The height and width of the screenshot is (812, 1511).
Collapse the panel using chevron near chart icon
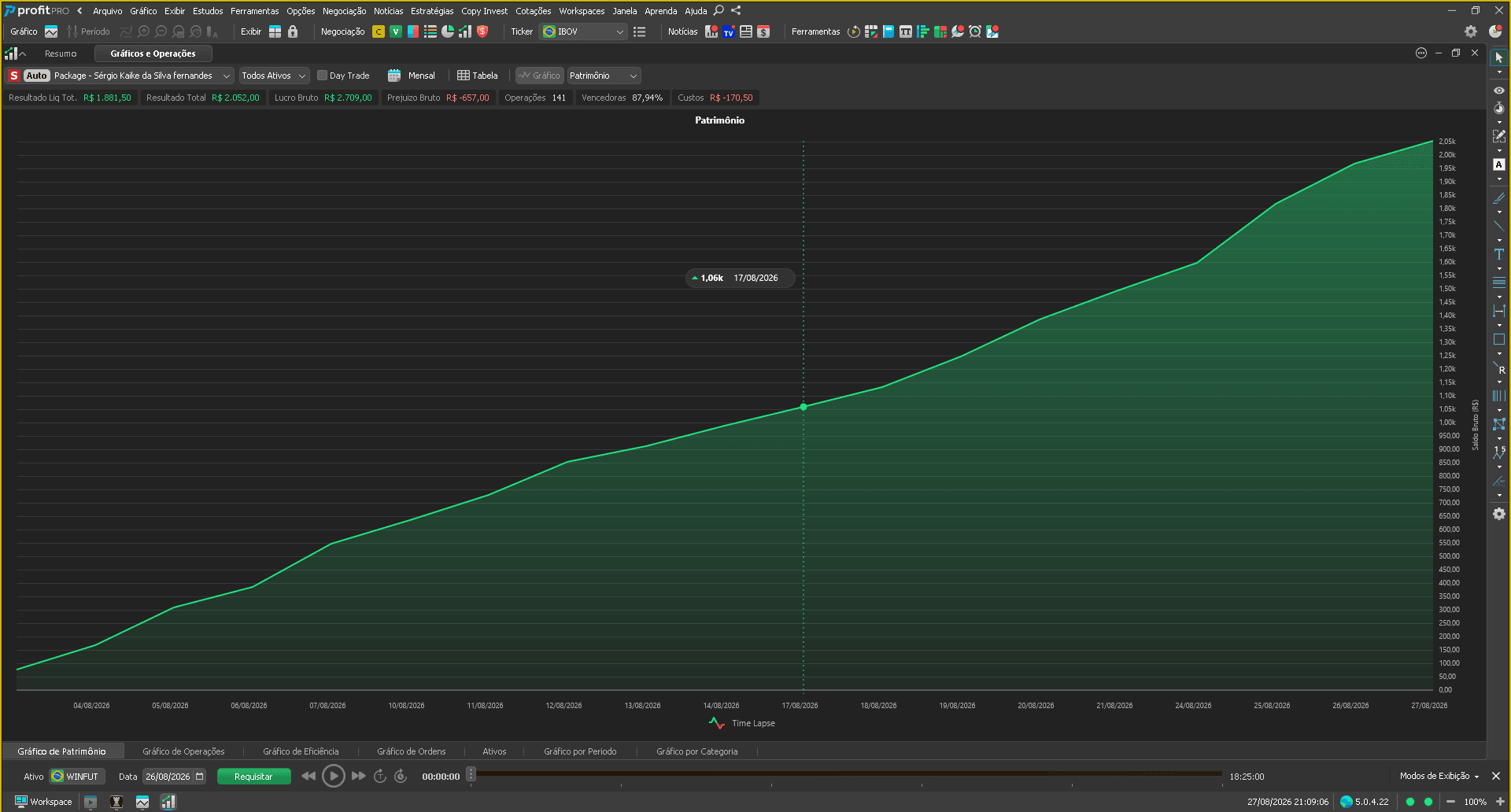pos(23,54)
